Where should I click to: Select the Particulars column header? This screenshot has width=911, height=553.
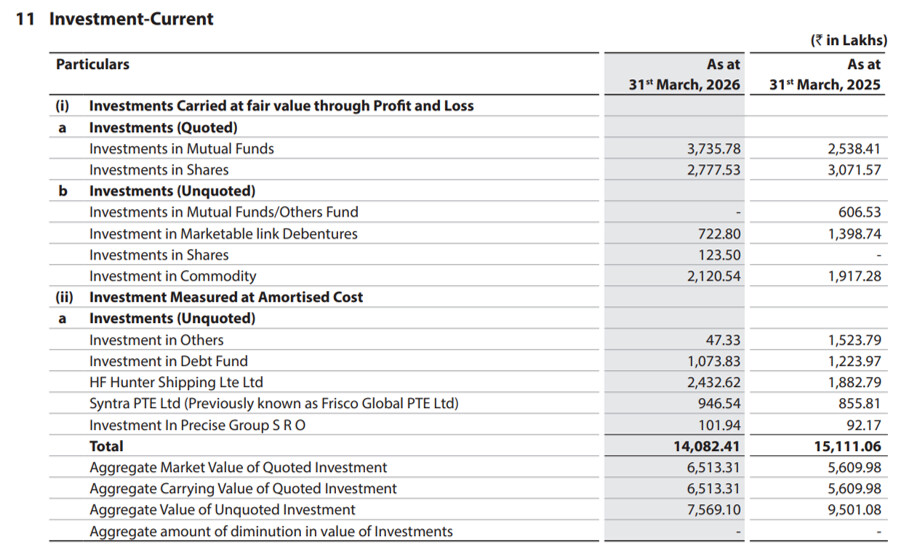pyautogui.click(x=92, y=64)
